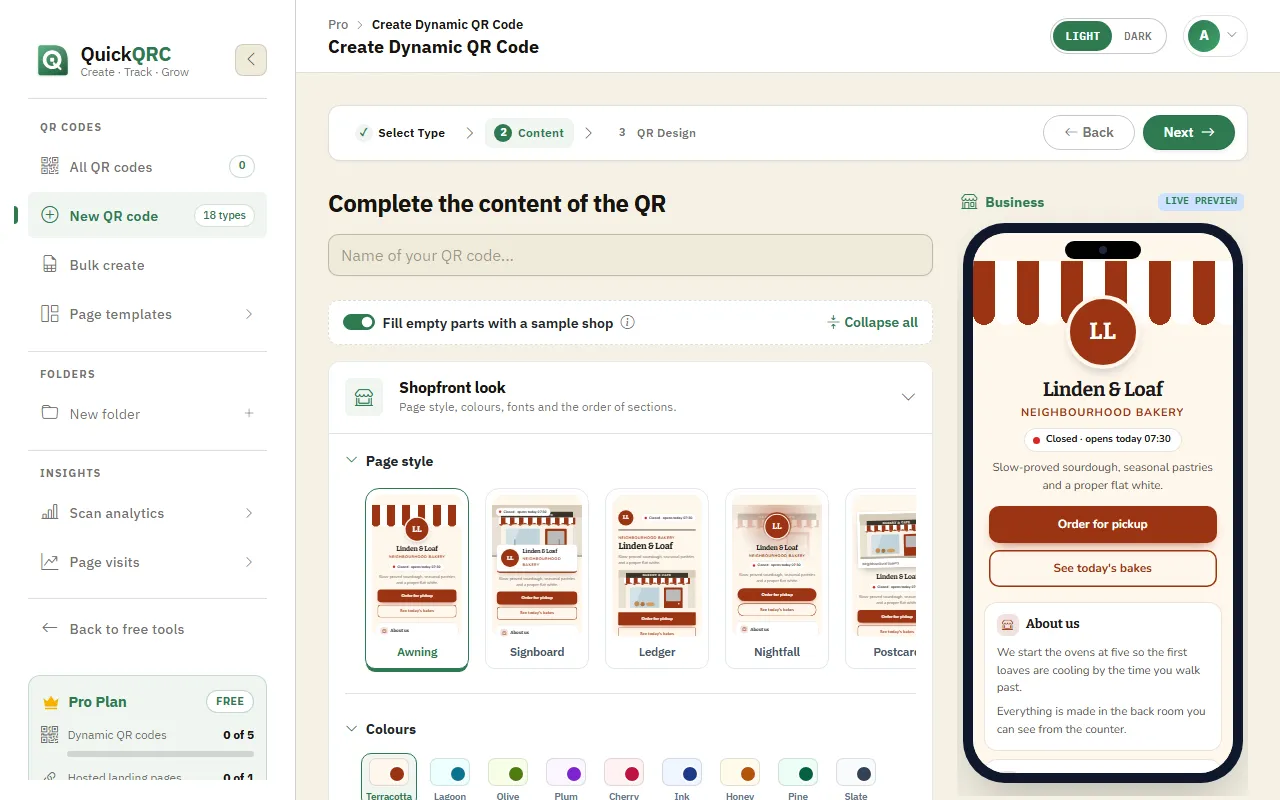Focus the QR code name input field
Screen dimensions: 1280x800
[x=630, y=255]
